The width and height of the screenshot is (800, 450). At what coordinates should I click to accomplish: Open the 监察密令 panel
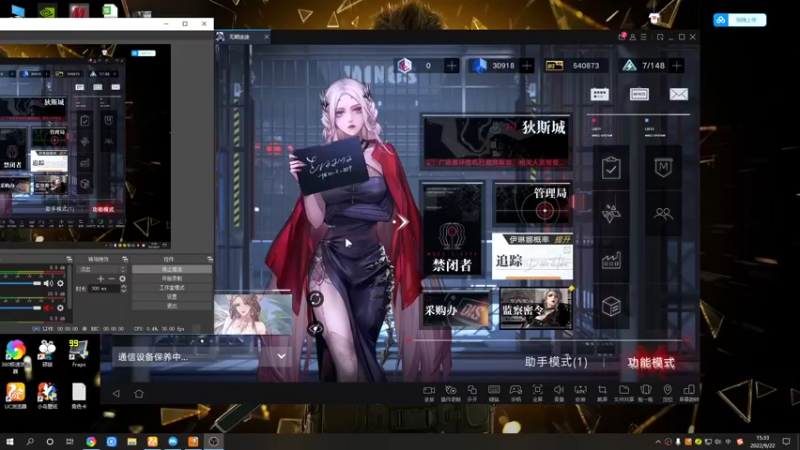click(x=536, y=308)
